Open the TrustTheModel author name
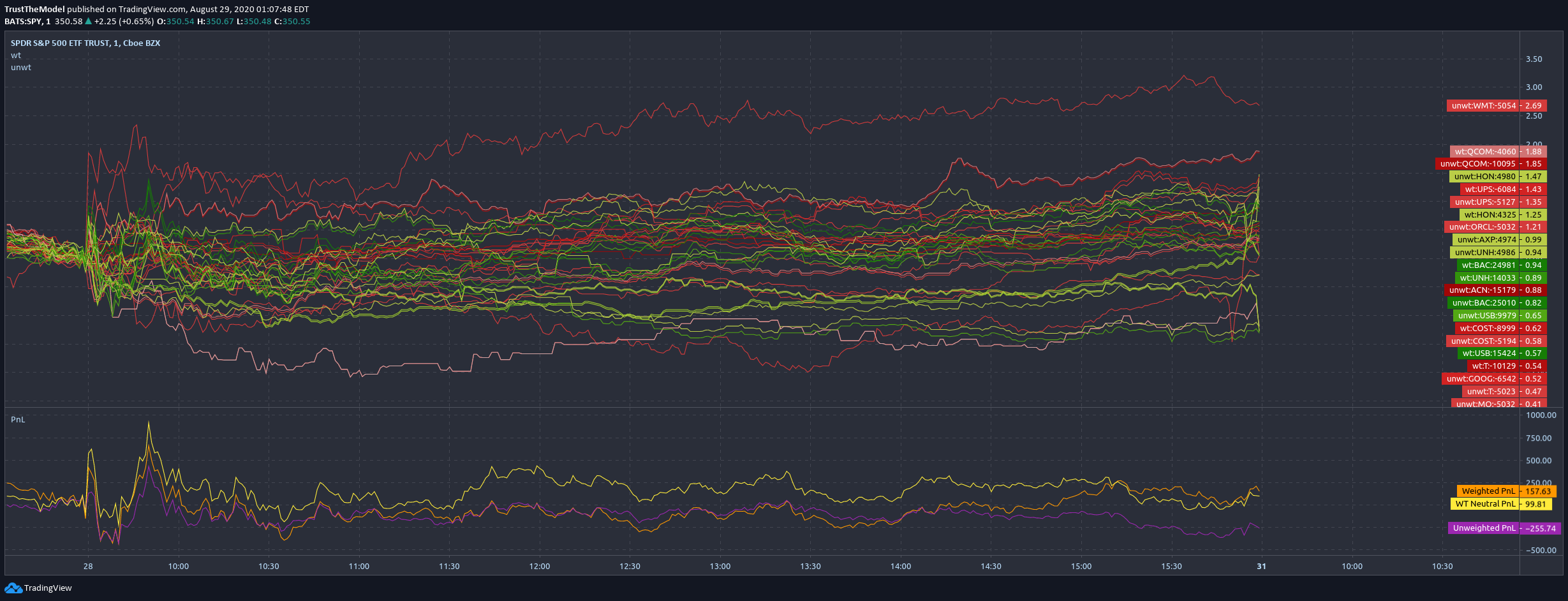The image size is (1568, 601). (x=34, y=9)
